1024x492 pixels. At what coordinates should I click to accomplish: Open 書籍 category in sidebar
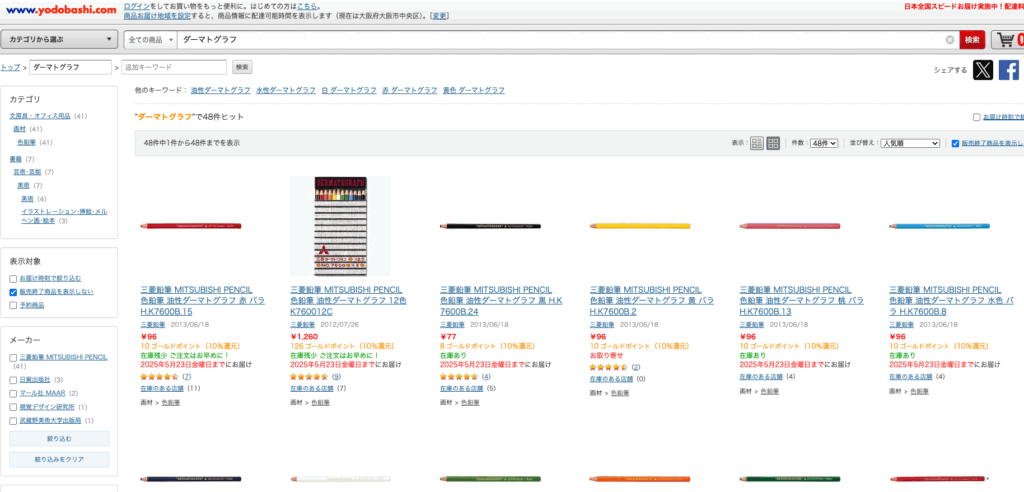(x=16, y=159)
